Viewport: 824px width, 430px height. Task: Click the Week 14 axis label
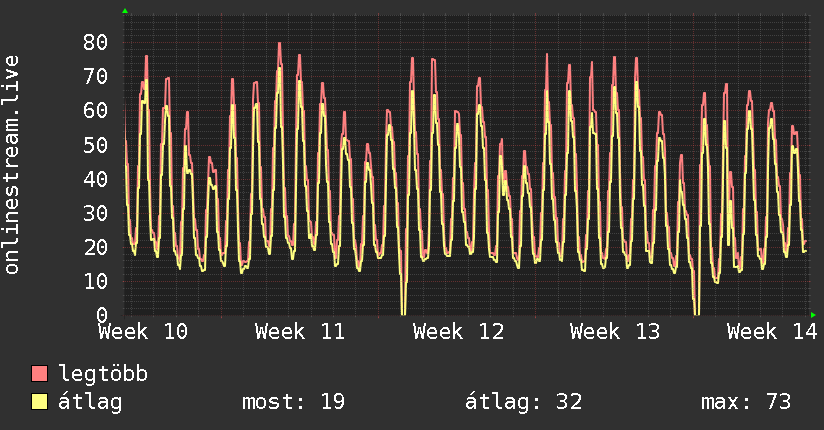772,332
